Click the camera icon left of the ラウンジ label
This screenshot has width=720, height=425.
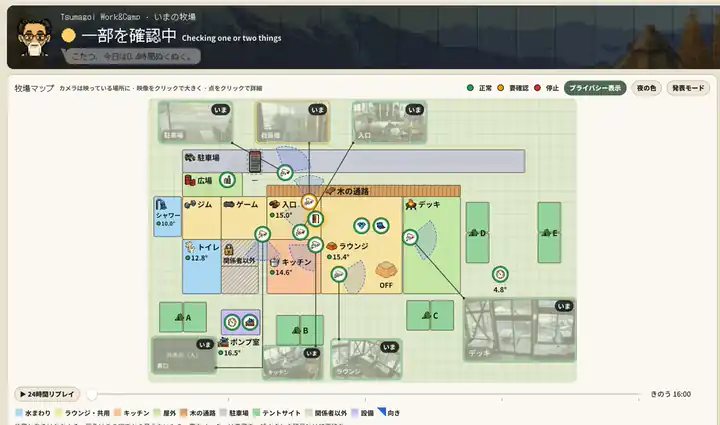pos(315,245)
